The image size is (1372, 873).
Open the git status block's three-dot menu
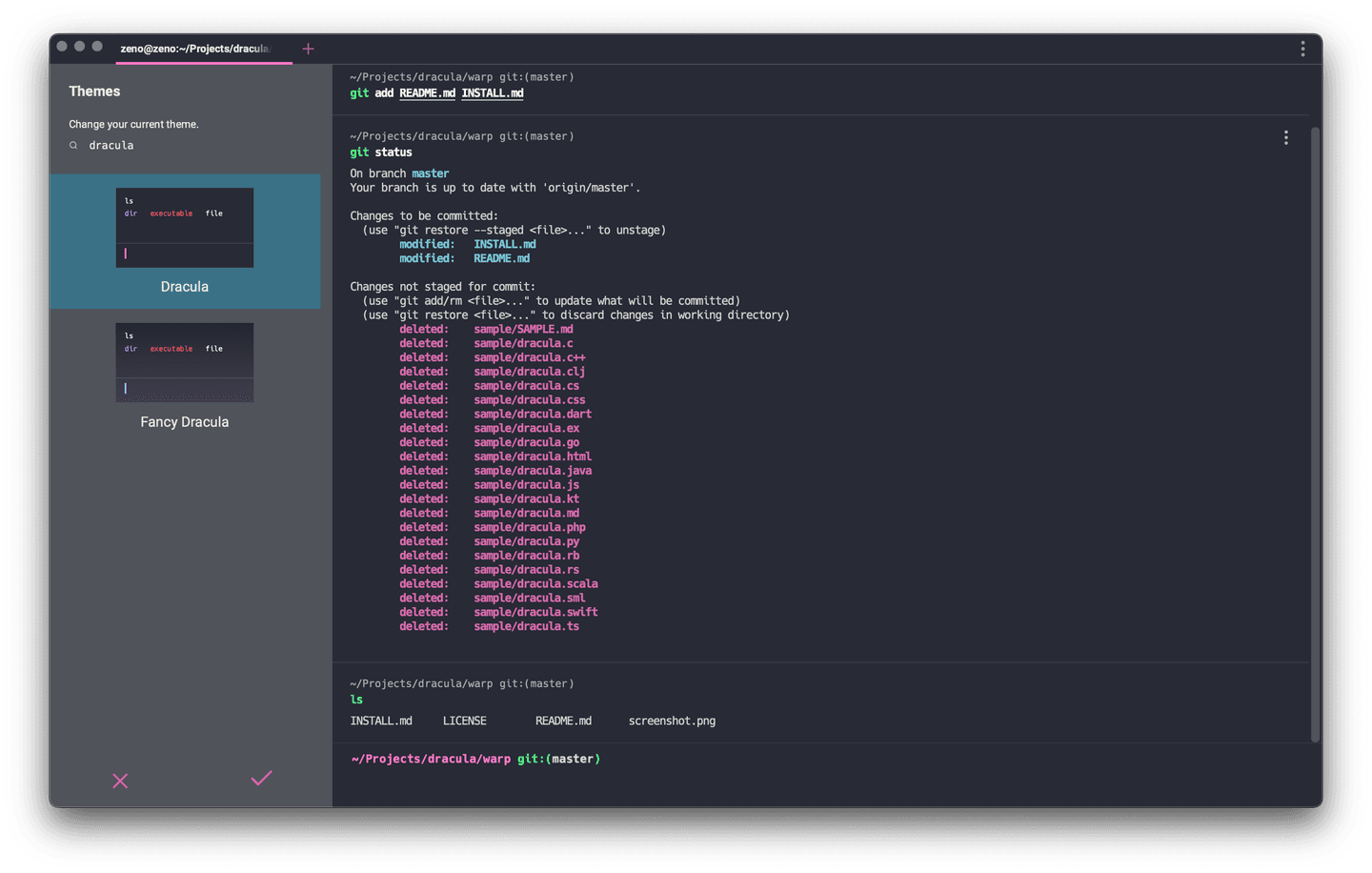(x=1285, y=137)
